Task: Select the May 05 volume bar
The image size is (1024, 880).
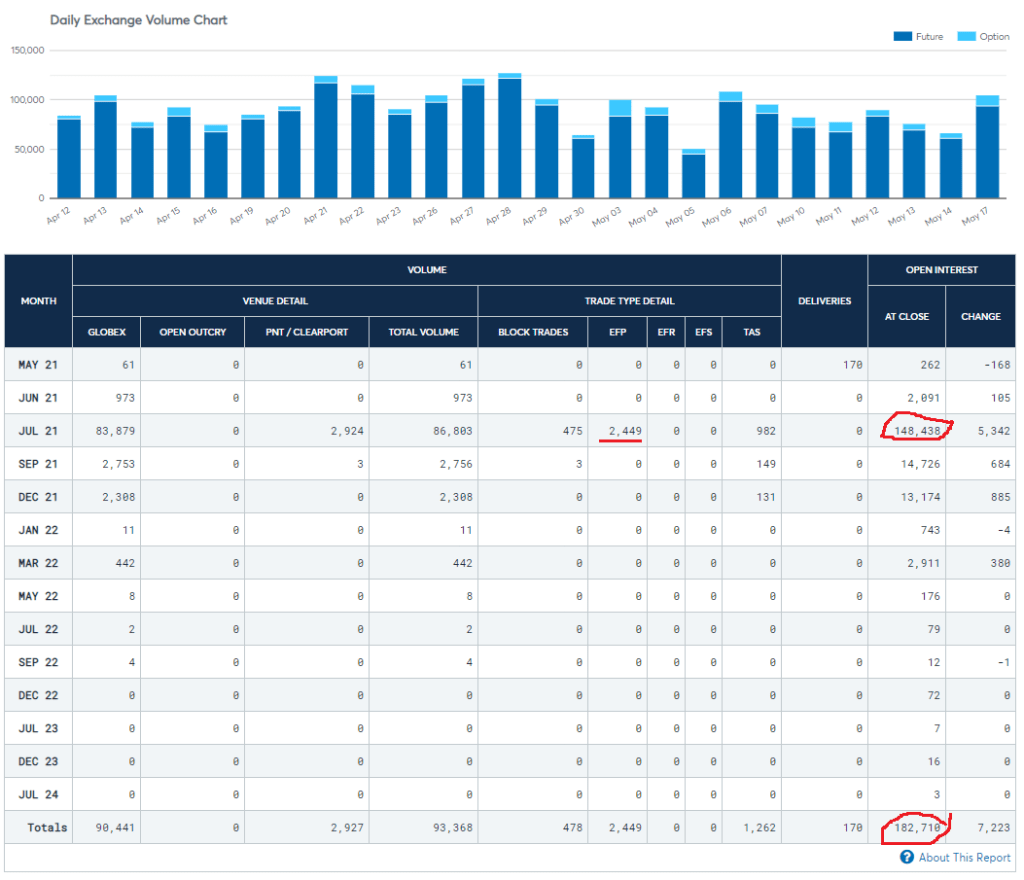Action: point(693,175)
